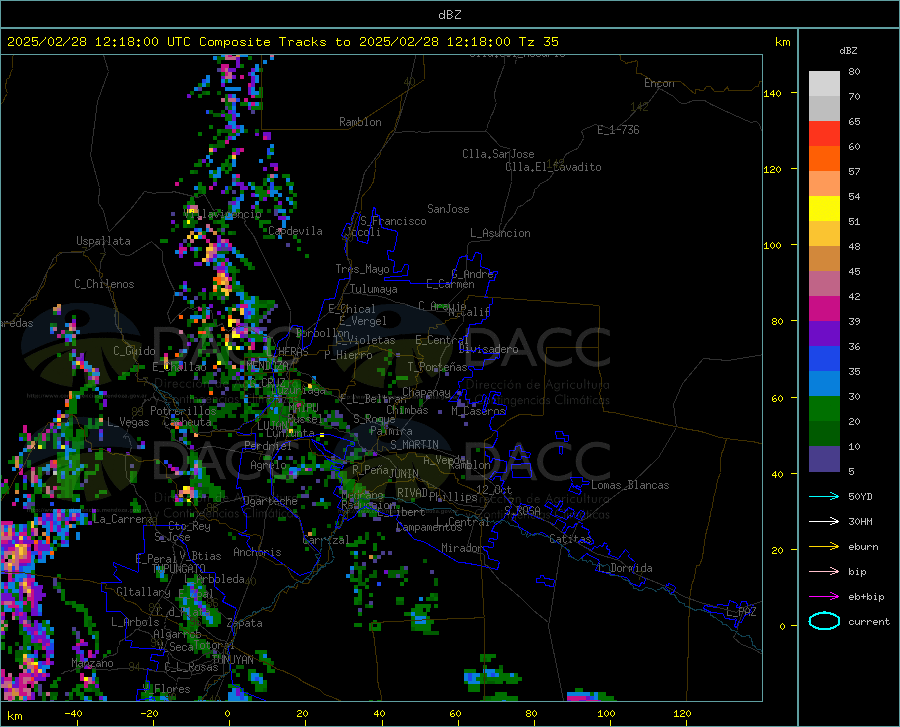Click the 'Uspallata' map label
The image size is (900, 727).
(x=103, y=241)
